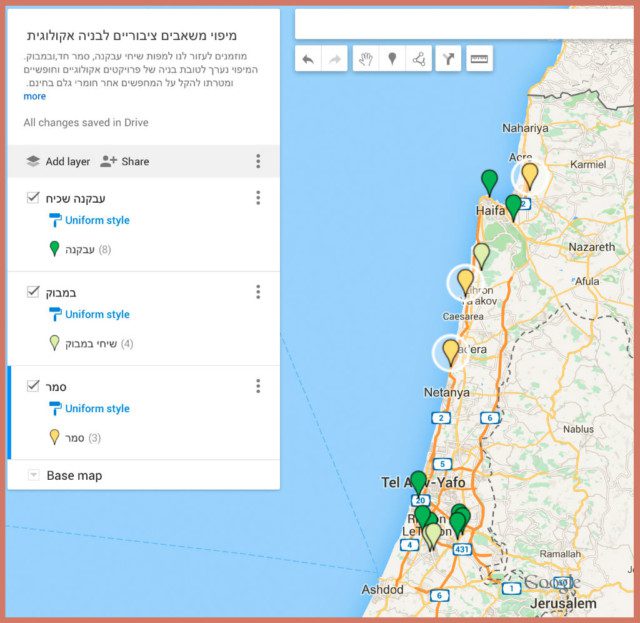Click the green marker in sea off Haifa
Image resolution: width=640 pixels, height=623 pixels.
point(489,183)
